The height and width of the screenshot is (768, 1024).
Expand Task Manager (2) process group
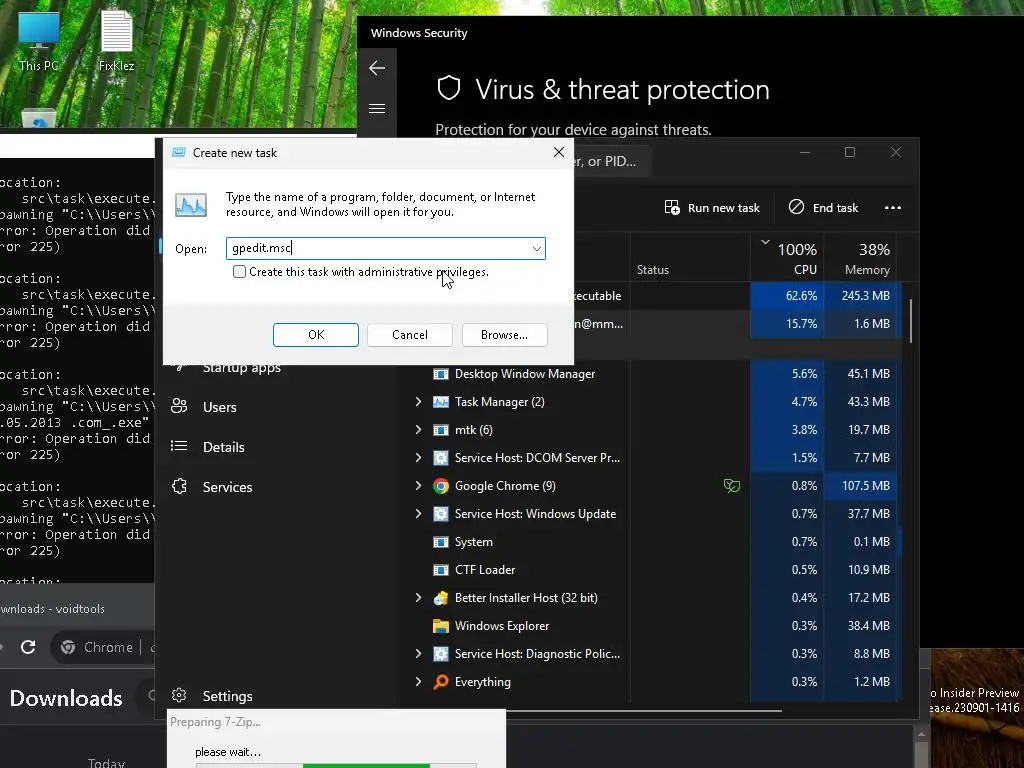418,402
